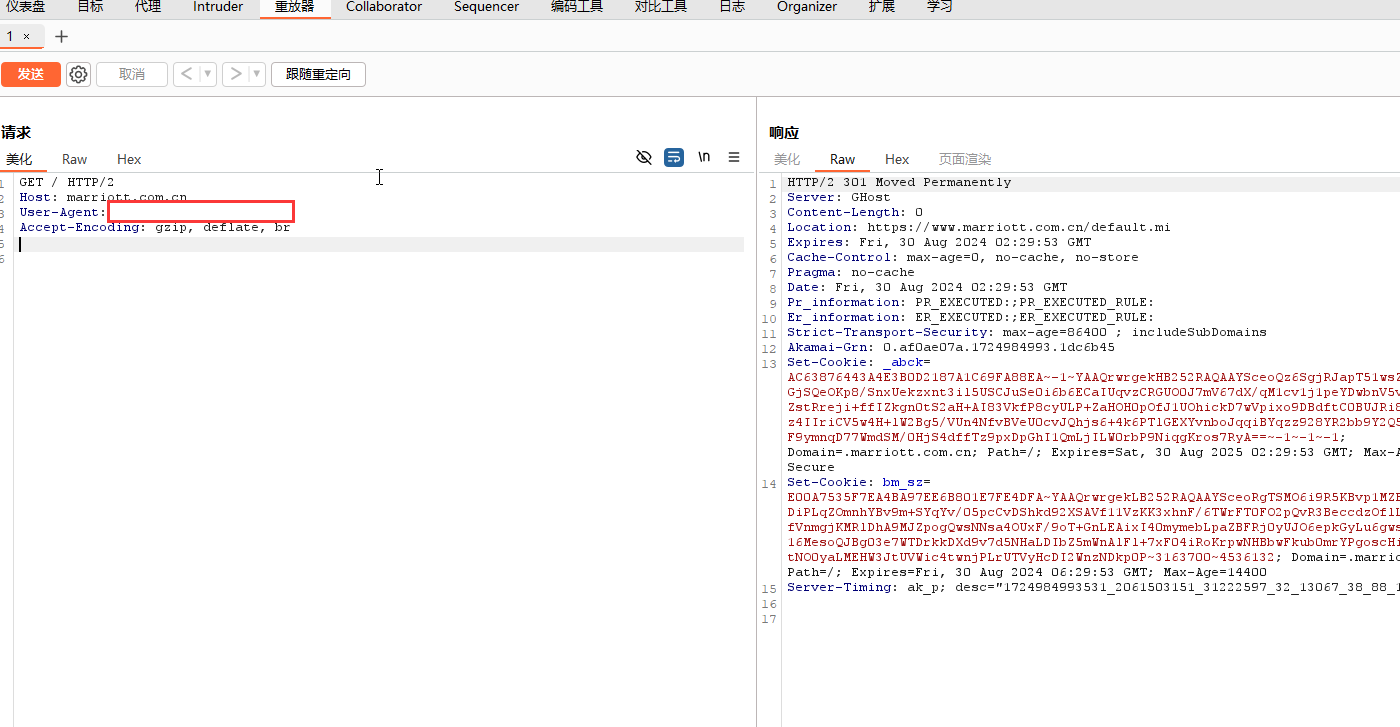Go forward to next request with > arrow
Screen dimensions: 1400x727
235,74
